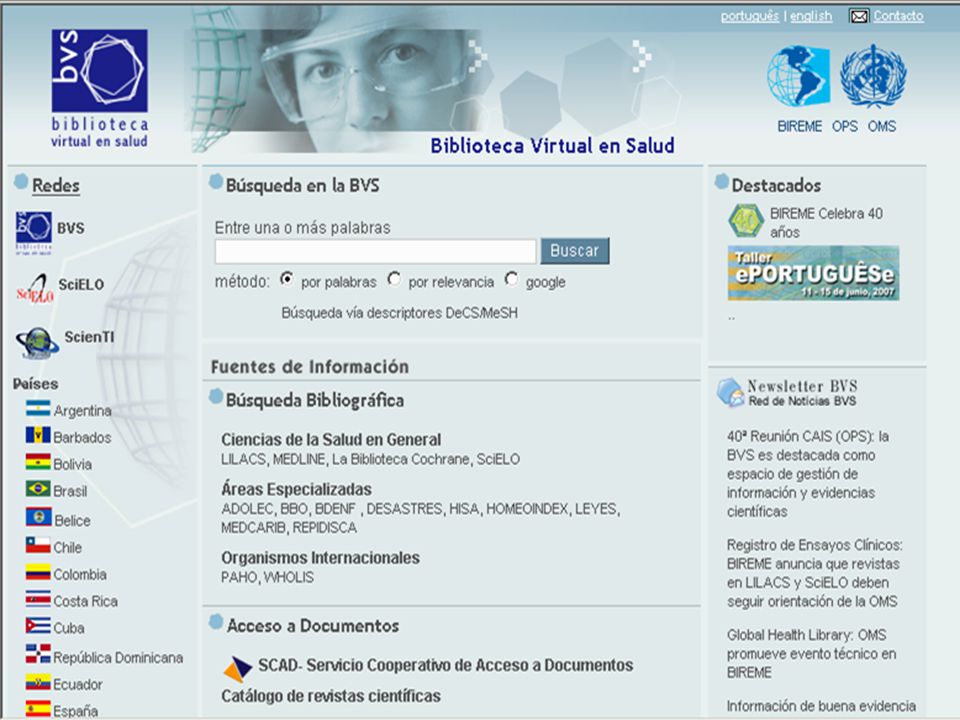Click the Brasil flag icon
This screenshot has height=720, width=960.
click(x=38, y=489)
